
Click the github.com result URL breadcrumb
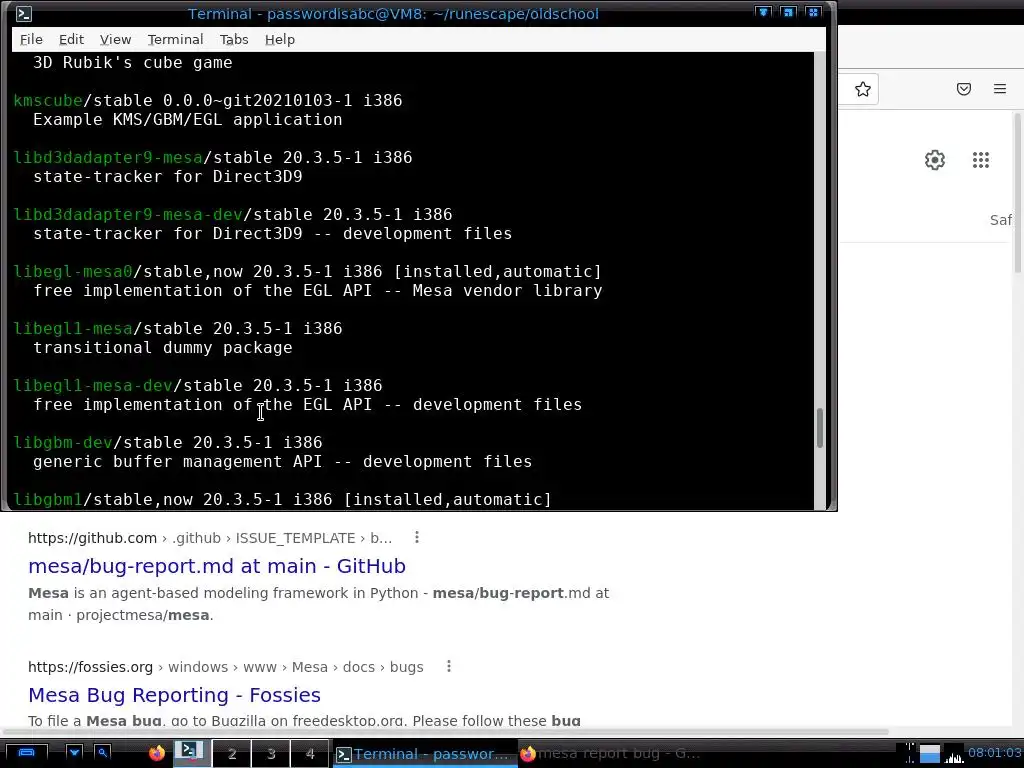tap(210, 537)
